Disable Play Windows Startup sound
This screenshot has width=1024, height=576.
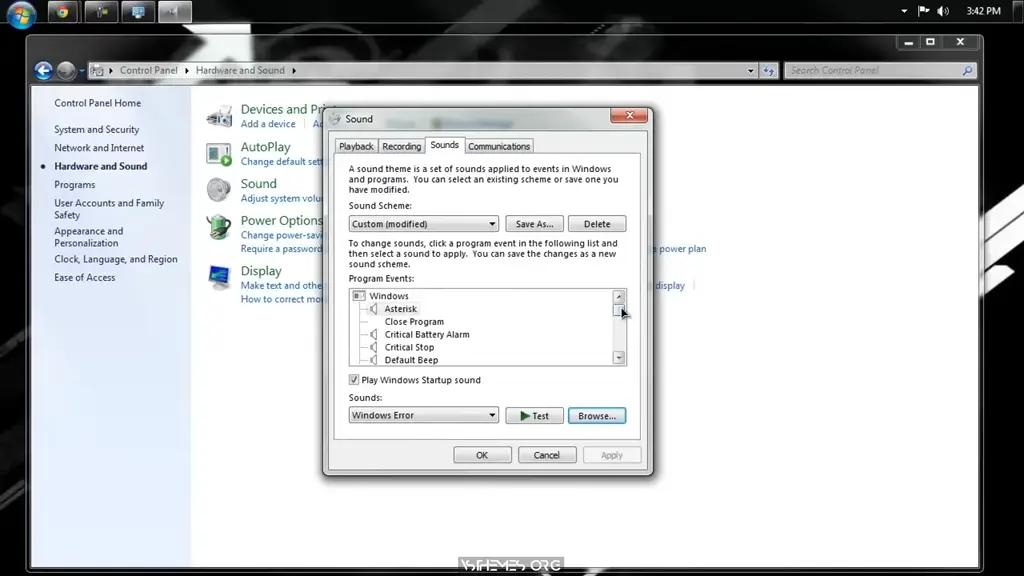click(354, 380)
